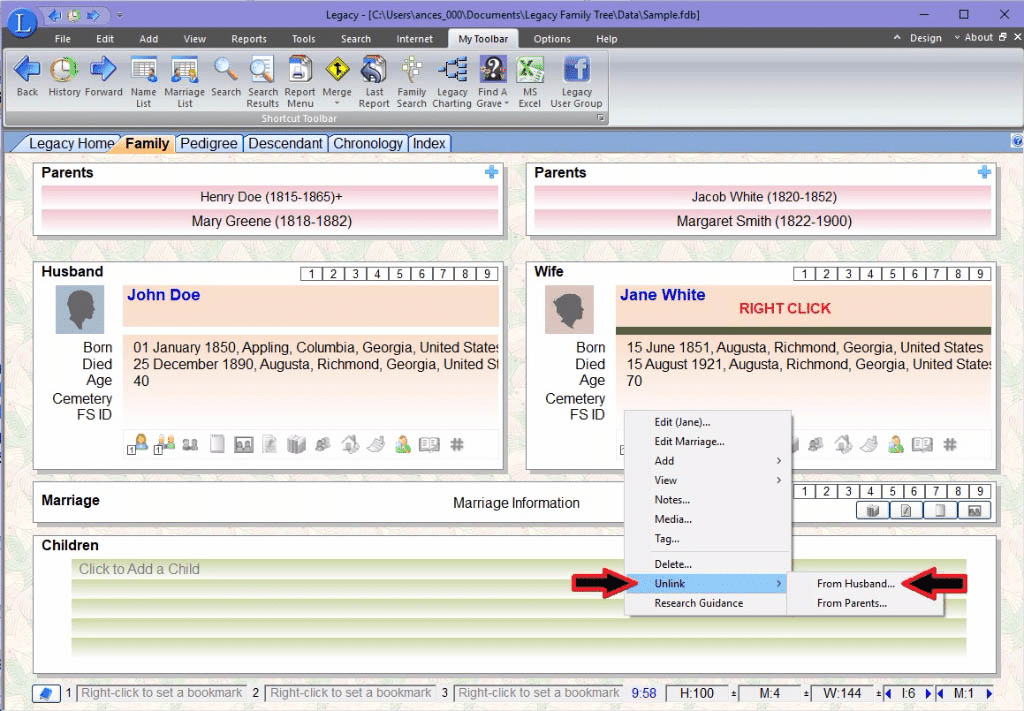Click the plus icon on husband's Parents box

click(491, 172)
